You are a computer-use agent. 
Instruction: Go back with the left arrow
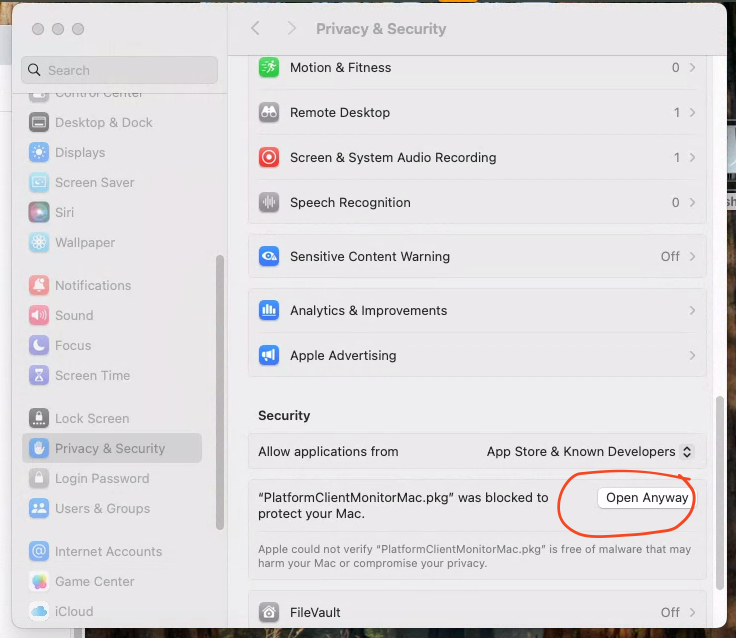point(255,29)
